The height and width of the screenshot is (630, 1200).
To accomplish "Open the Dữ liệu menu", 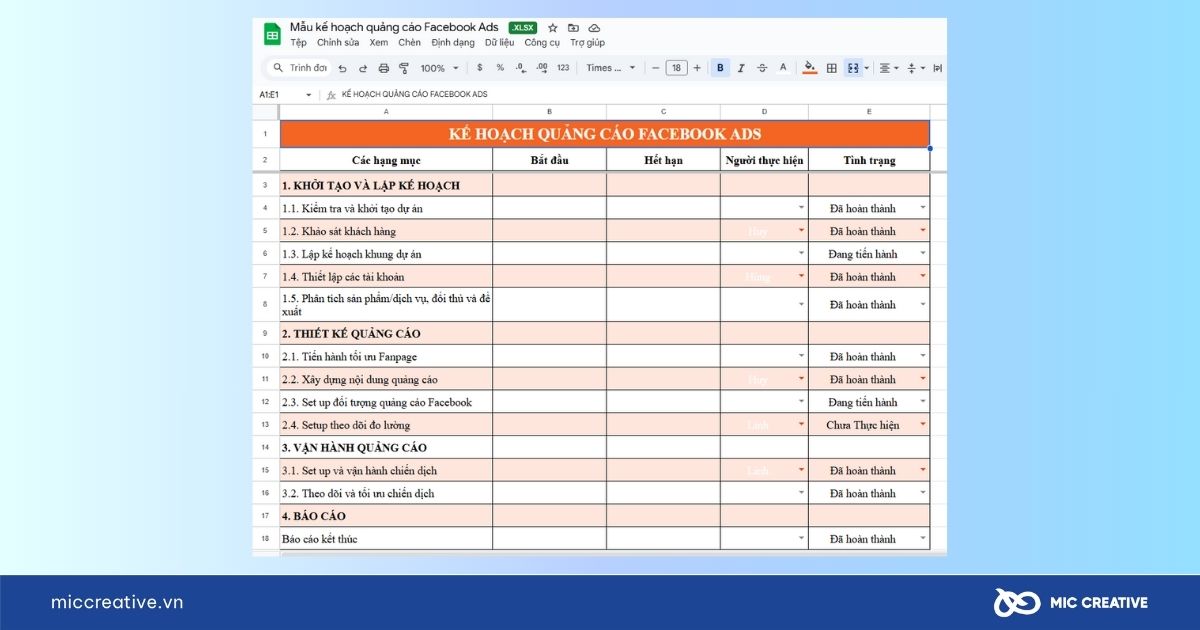I will tap(500, 43).
